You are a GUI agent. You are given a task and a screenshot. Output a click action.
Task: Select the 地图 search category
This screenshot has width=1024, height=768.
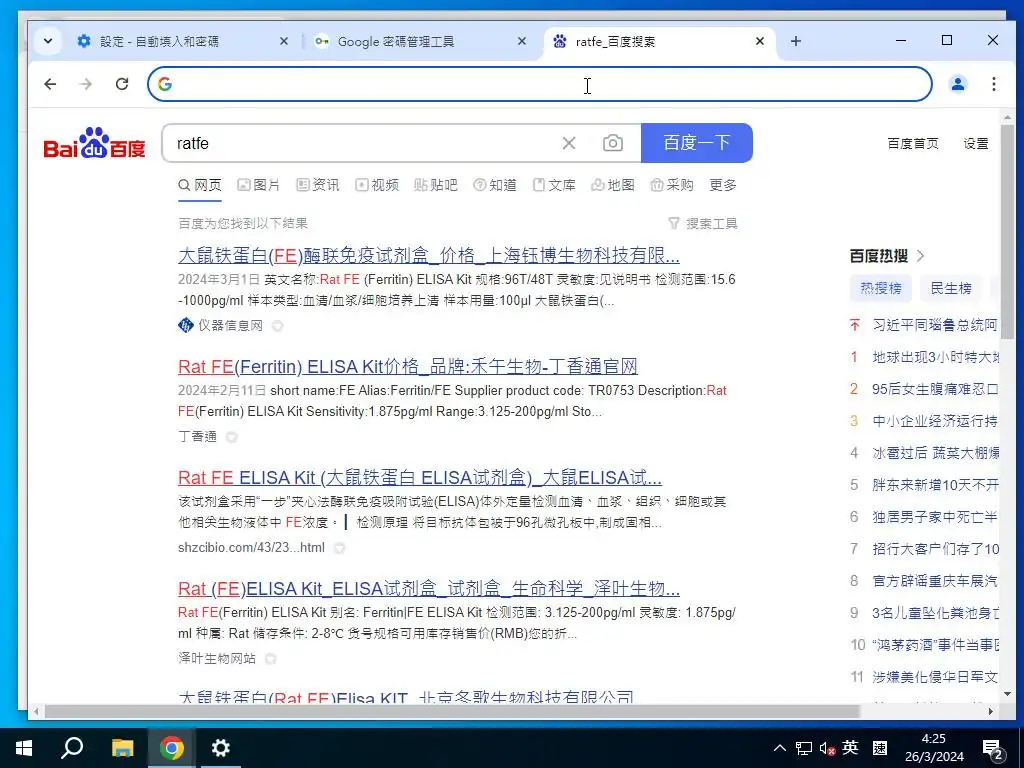click(613, 185)
